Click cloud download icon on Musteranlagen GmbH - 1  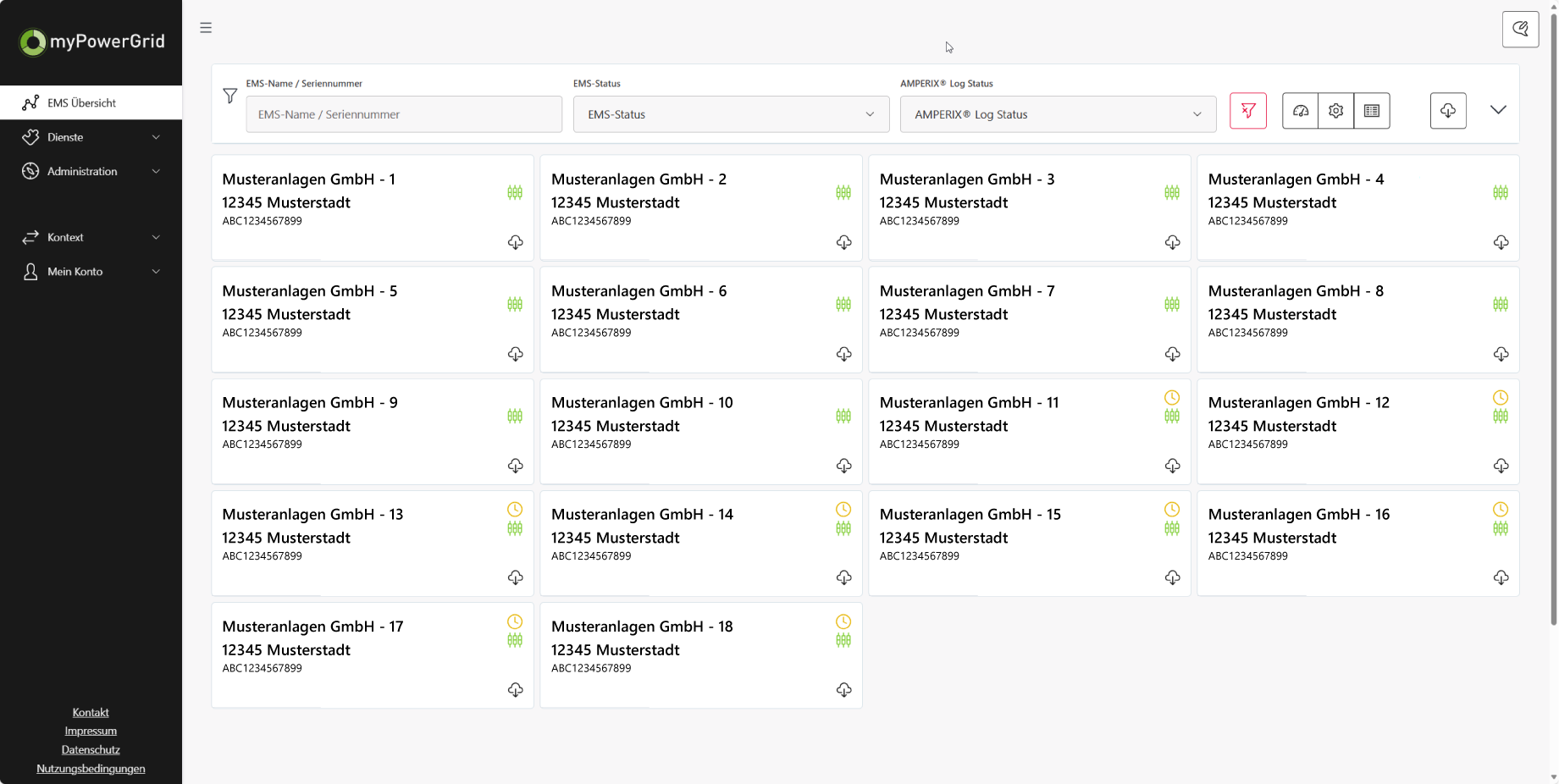pos(515,243)
